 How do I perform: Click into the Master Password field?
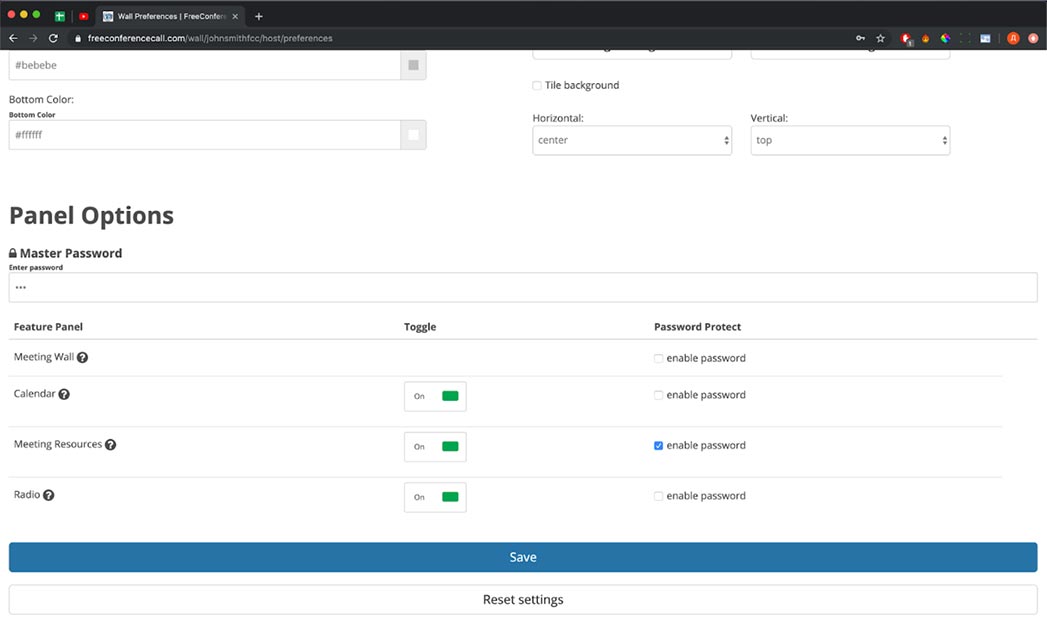[x=523, y=287]
